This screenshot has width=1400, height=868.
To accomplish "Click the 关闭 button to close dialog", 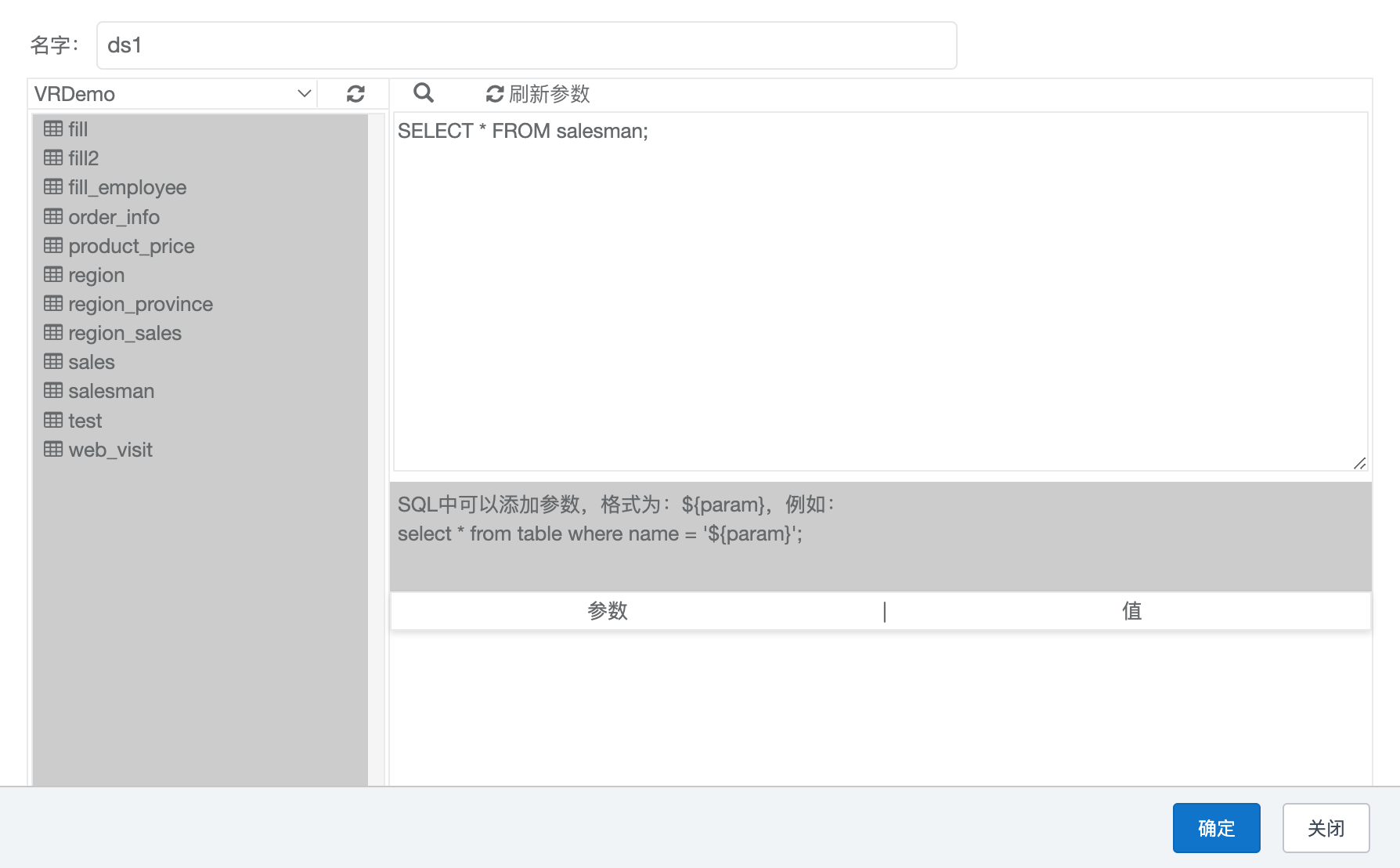I will tap(1326, 828).
